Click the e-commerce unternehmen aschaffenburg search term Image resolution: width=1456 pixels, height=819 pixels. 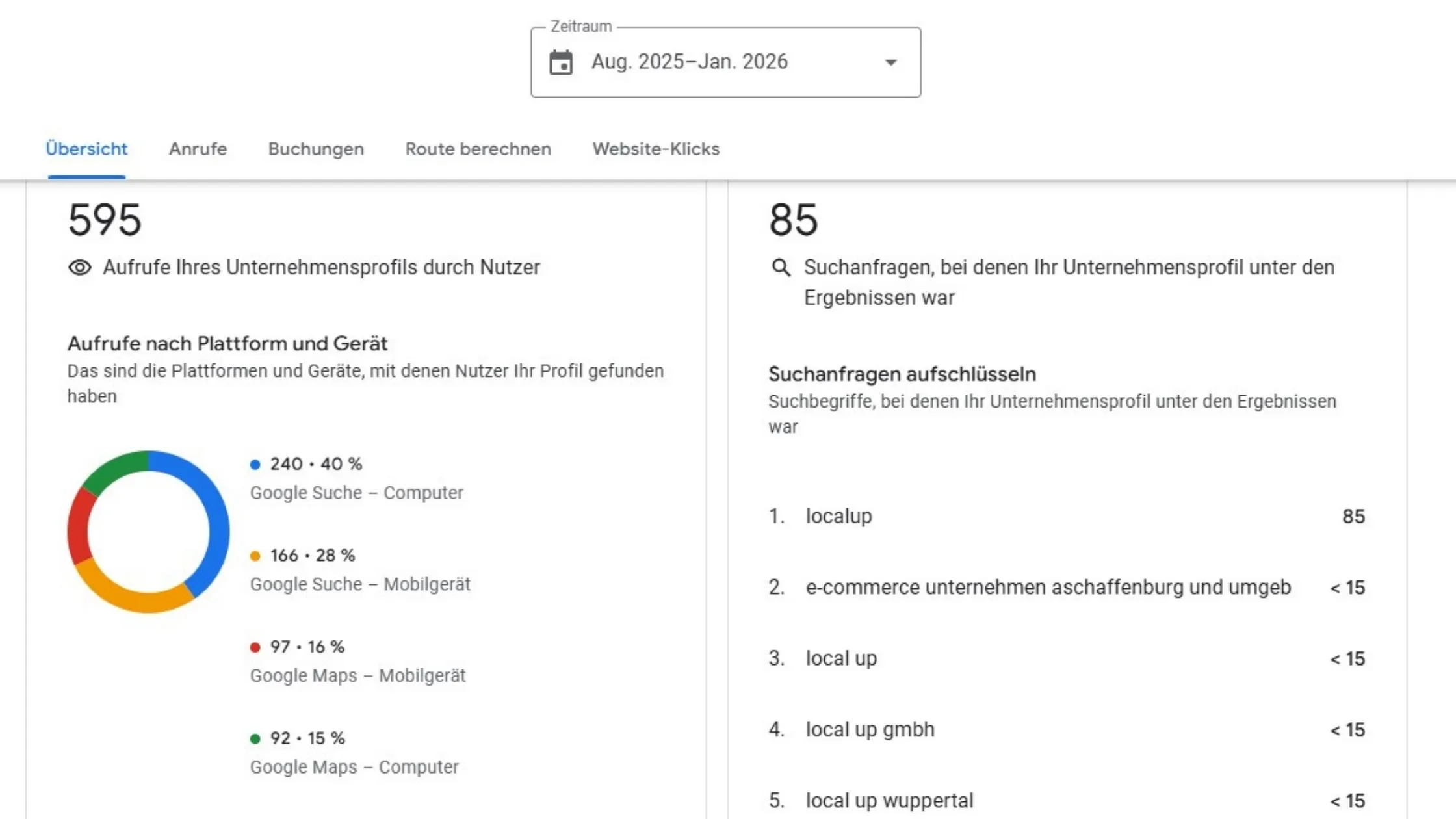pyautogui.click(x=1048, y=587)
